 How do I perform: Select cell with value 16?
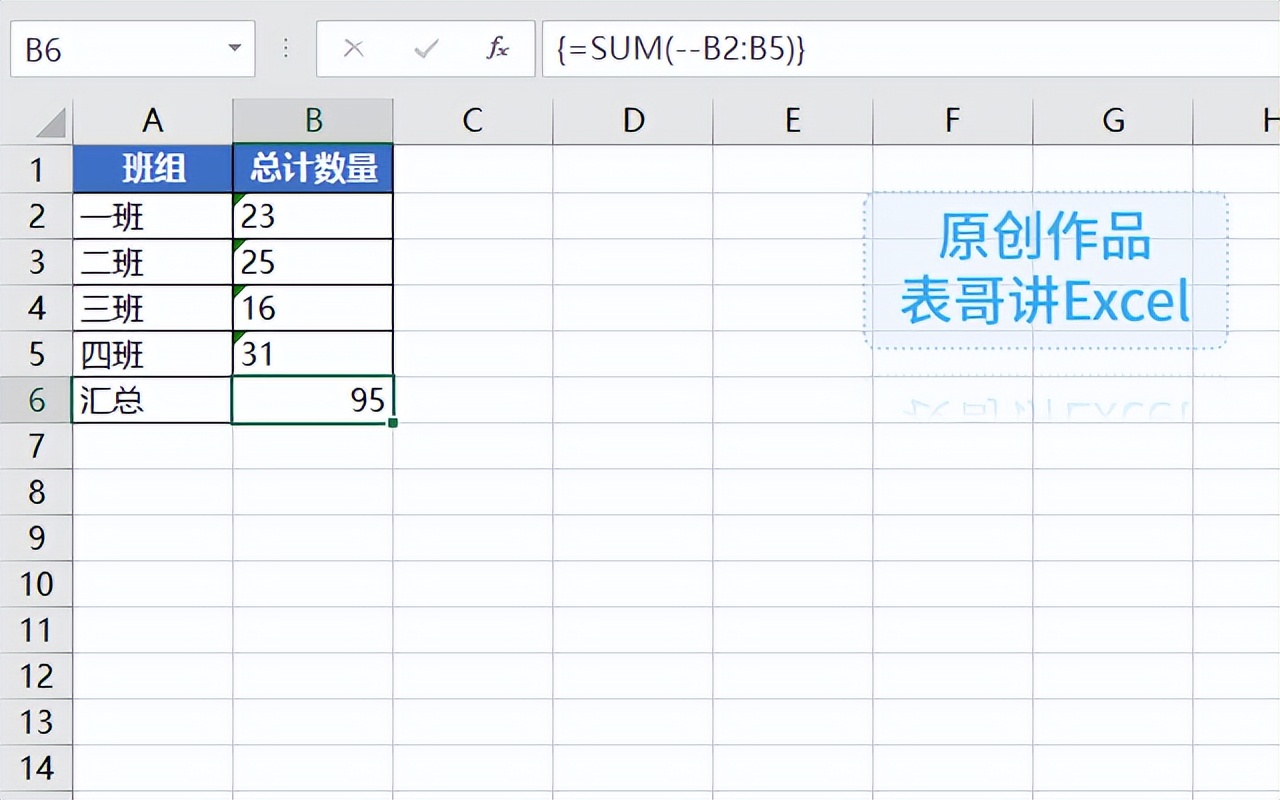(313, 307)
